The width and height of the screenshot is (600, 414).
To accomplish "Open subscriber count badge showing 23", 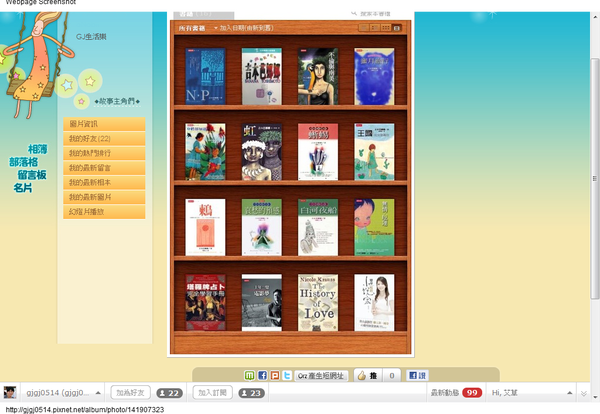I will pyautogui.click(x=251, y=393).
